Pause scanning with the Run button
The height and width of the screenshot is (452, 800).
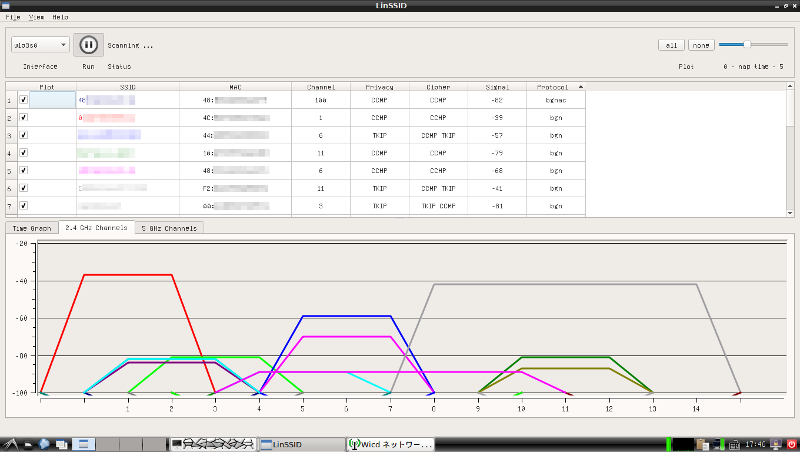[x=88, y=45]
